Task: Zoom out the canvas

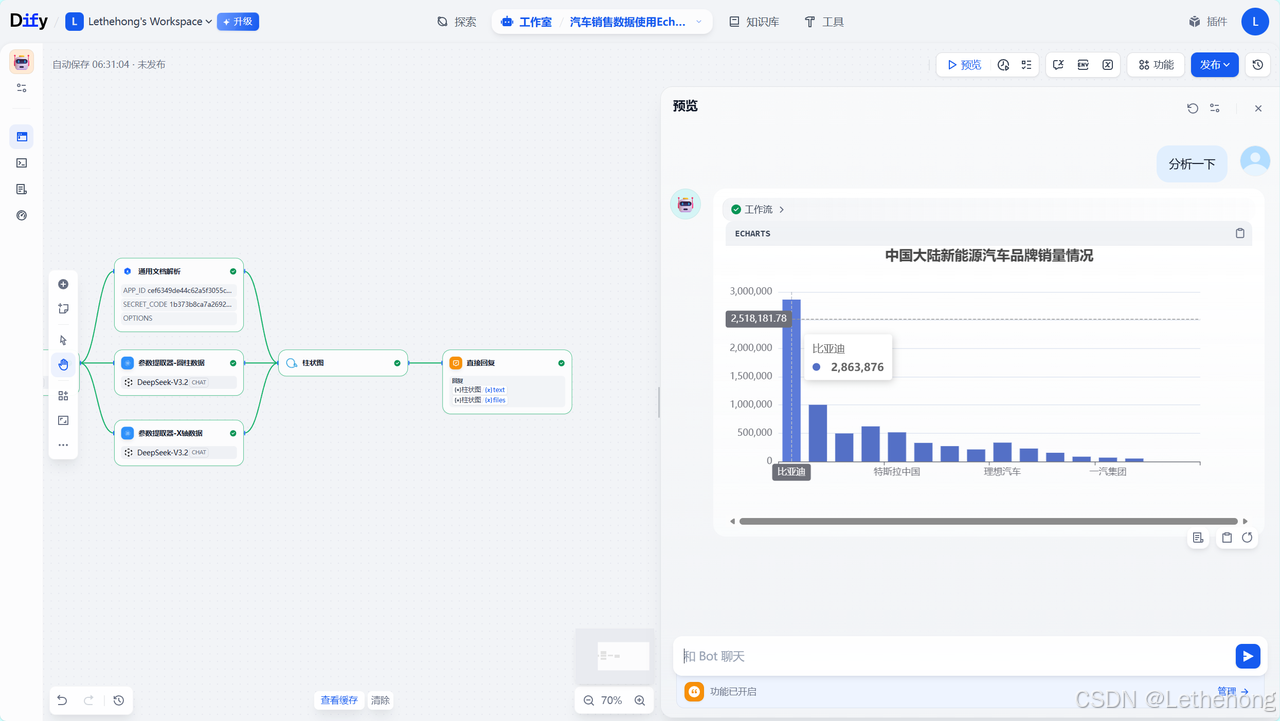Action: [x=589, y=700]
